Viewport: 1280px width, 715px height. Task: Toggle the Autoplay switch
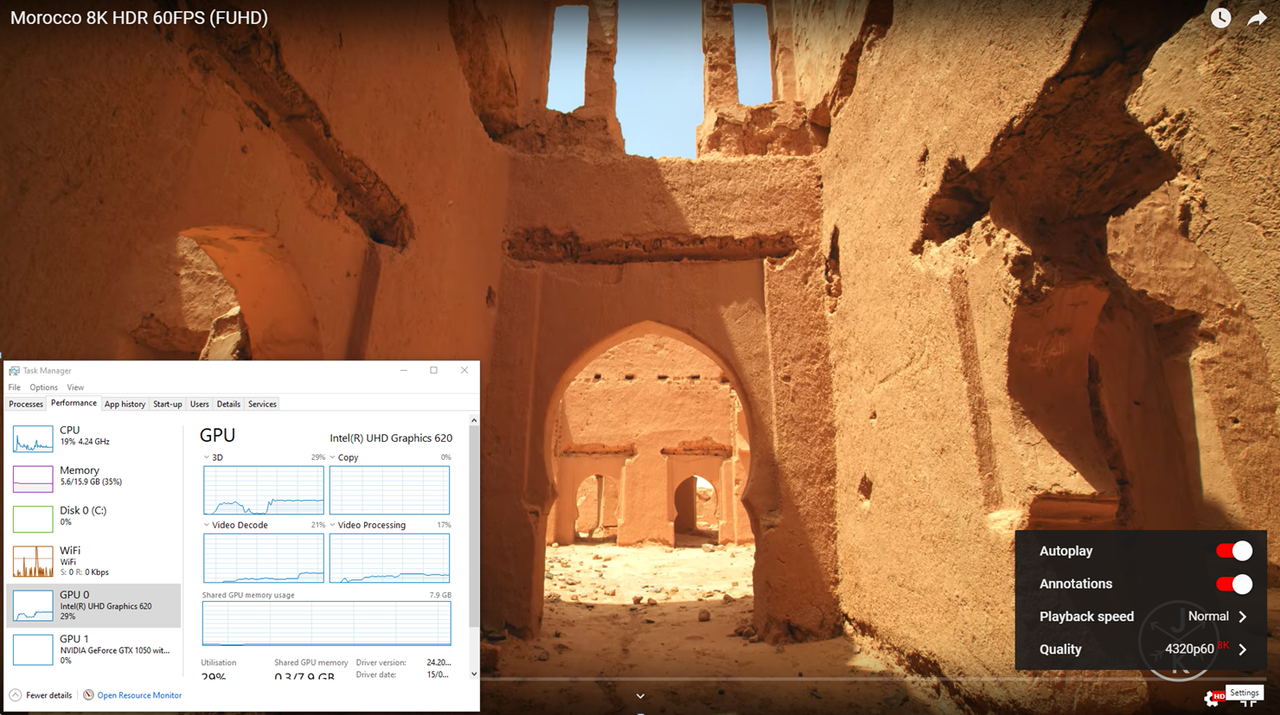coord(1234,551)
